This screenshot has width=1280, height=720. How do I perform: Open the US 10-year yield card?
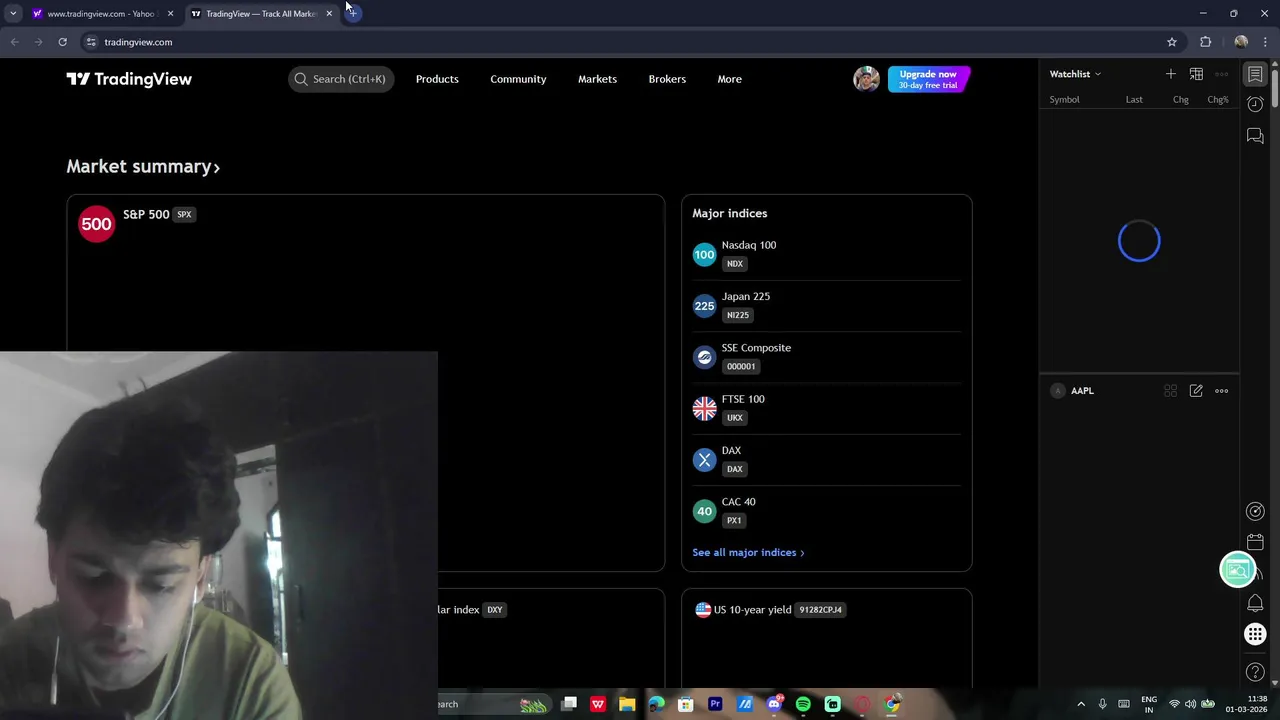(x=826, y=638)
